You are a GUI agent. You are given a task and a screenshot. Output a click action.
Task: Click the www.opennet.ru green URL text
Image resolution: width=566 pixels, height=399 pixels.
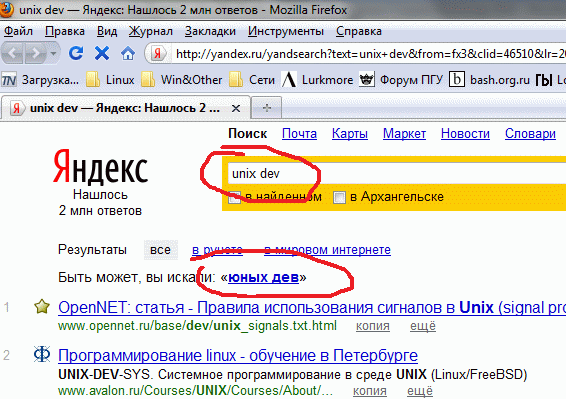197,326
